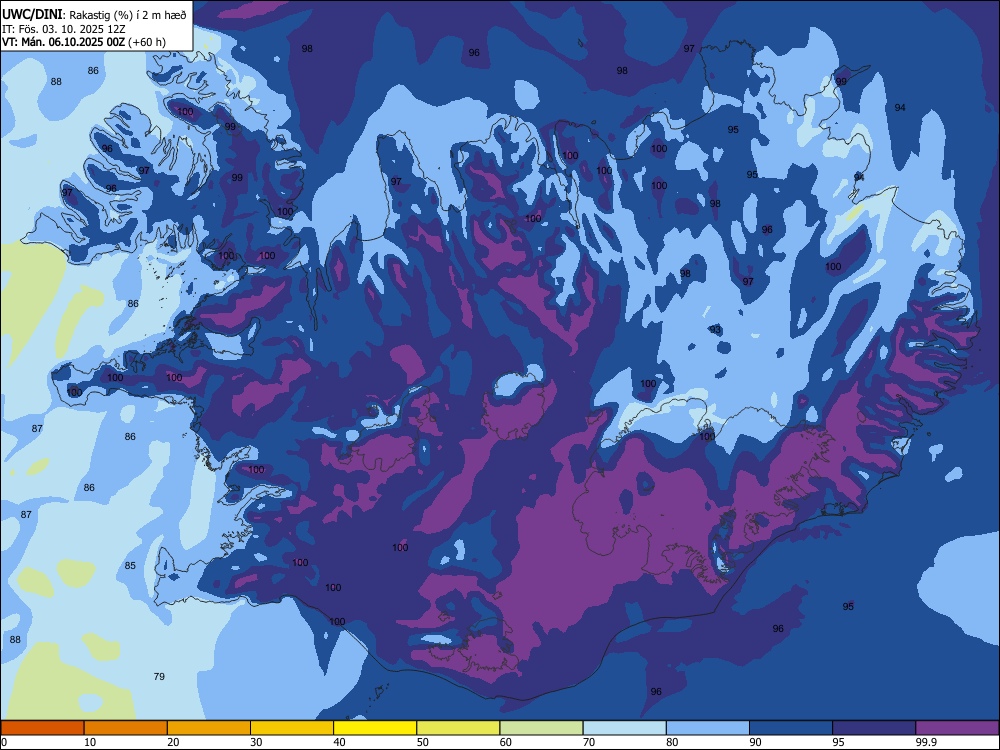Pick the amber 20–30 legend color block
This screenshot has width=1000, height=750.
point(209,728)
